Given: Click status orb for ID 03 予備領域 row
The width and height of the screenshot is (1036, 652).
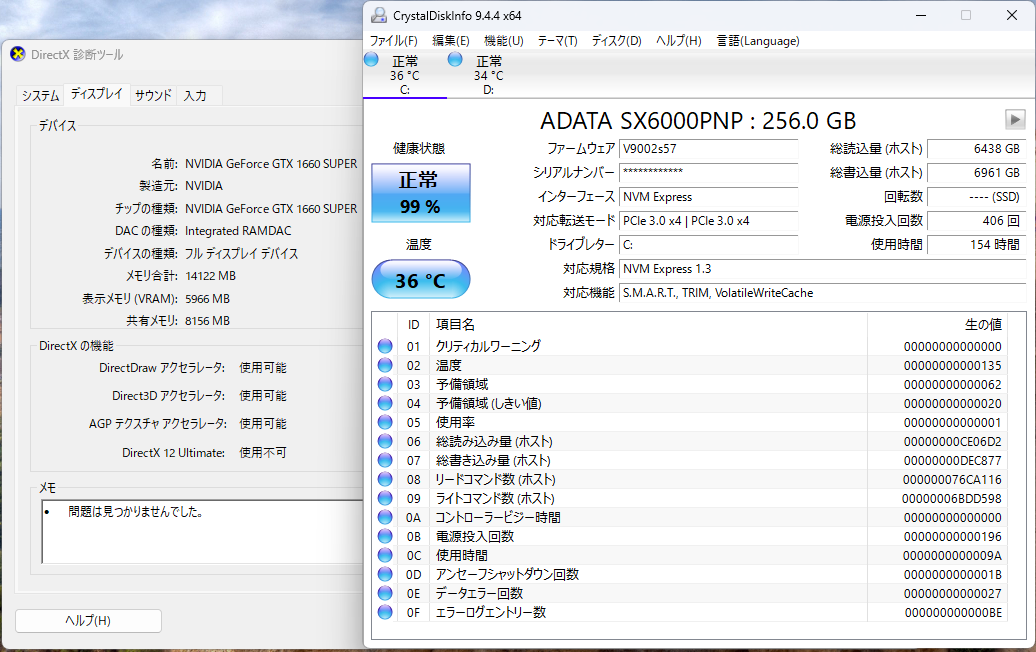Looking at the screenshot, I should 385,384.
